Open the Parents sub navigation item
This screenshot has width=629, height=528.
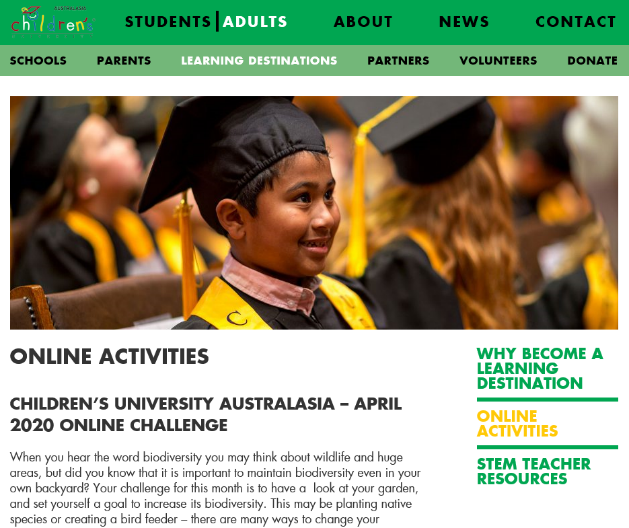(124, 61)
